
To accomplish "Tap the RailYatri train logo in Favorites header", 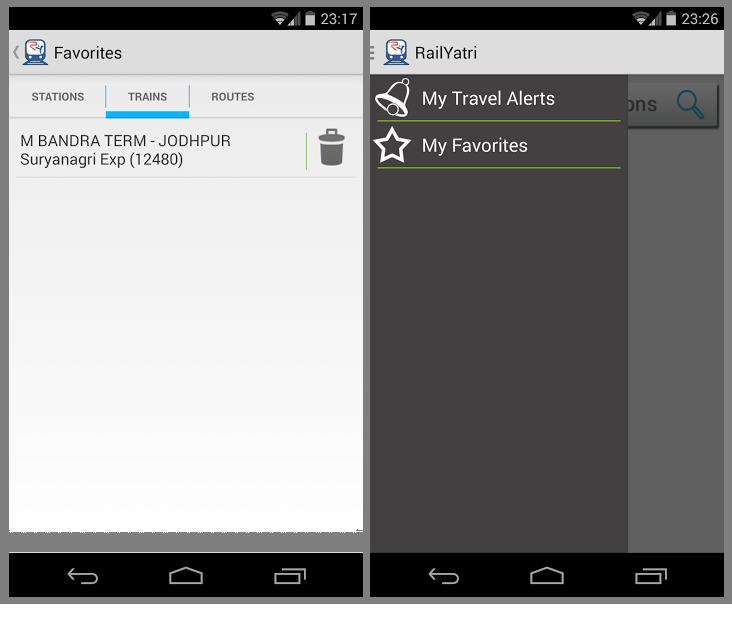I will 35,52.
